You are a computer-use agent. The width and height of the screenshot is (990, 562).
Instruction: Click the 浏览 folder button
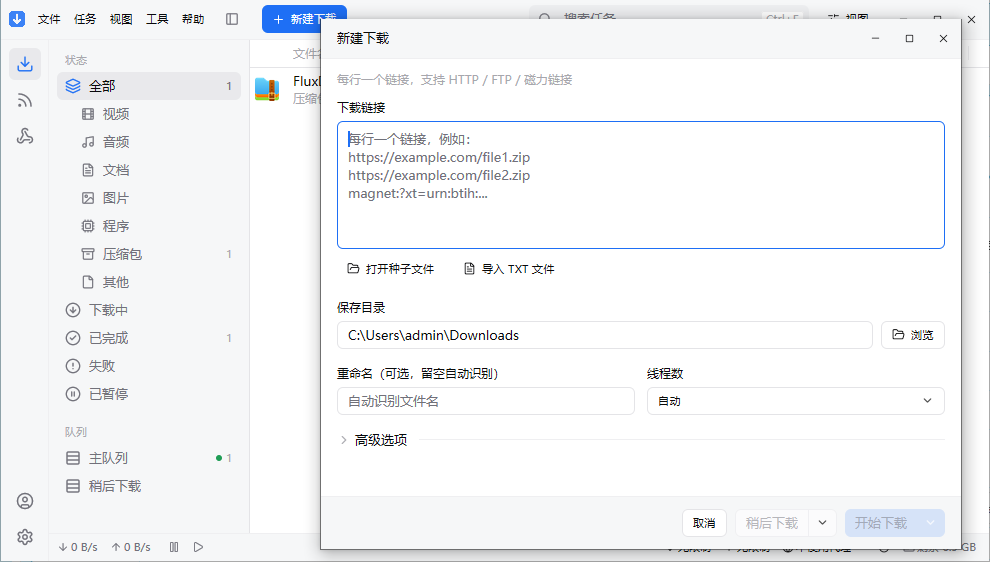[x=913, y=335]
